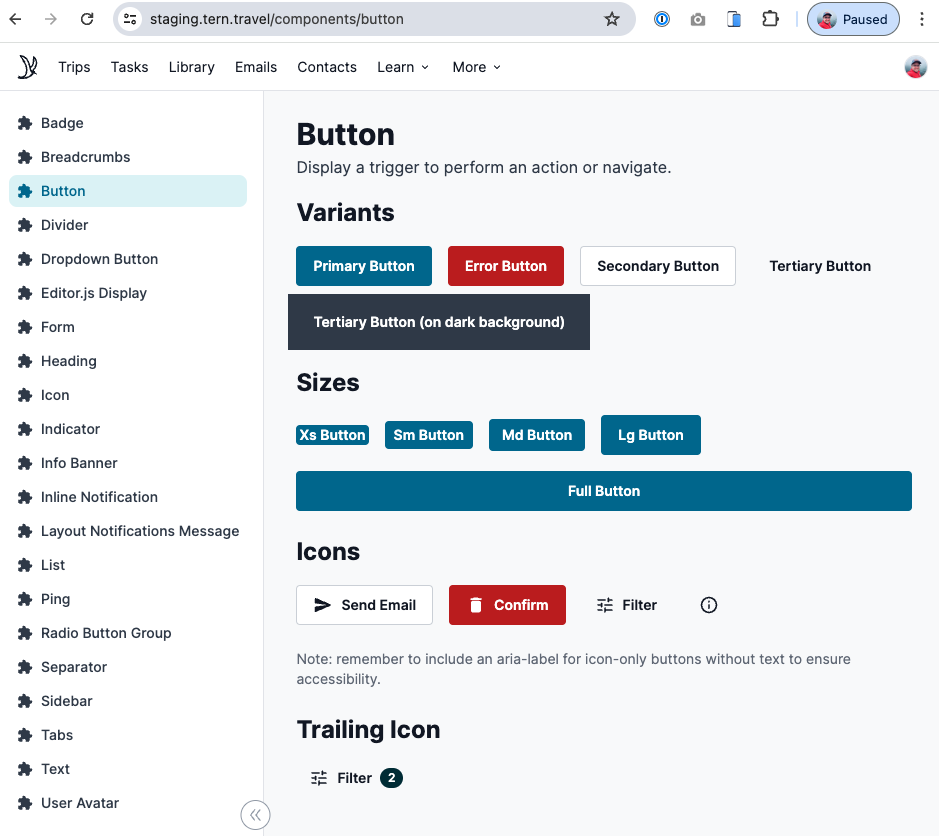Click the camera extension icon
Viewport: 939px width, 836px height.
pos(698,19)
